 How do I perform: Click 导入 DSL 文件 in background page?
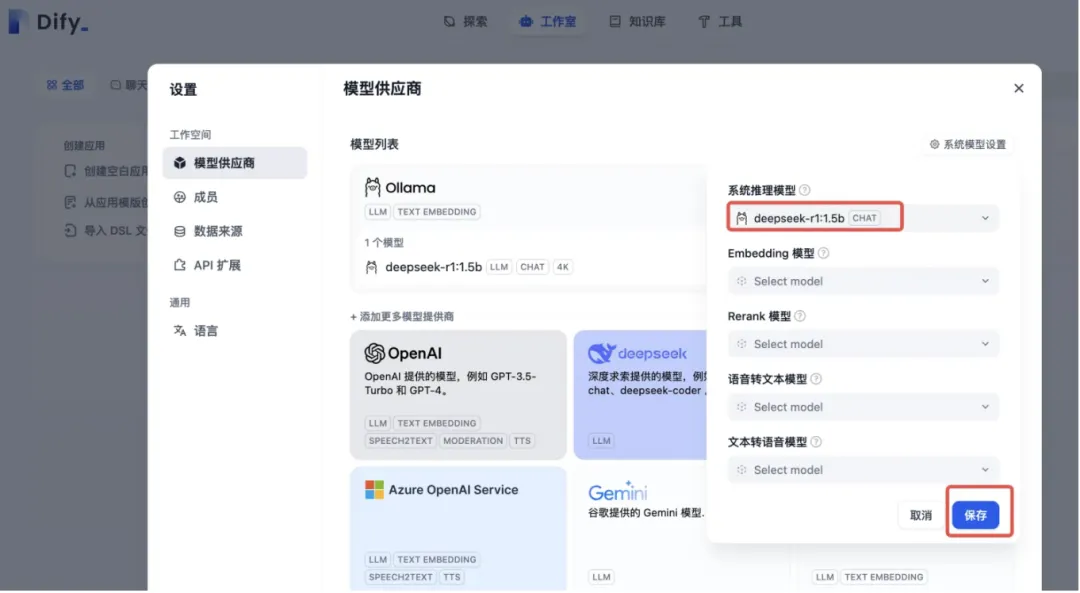pyautogui.click(x=105, y=231)
